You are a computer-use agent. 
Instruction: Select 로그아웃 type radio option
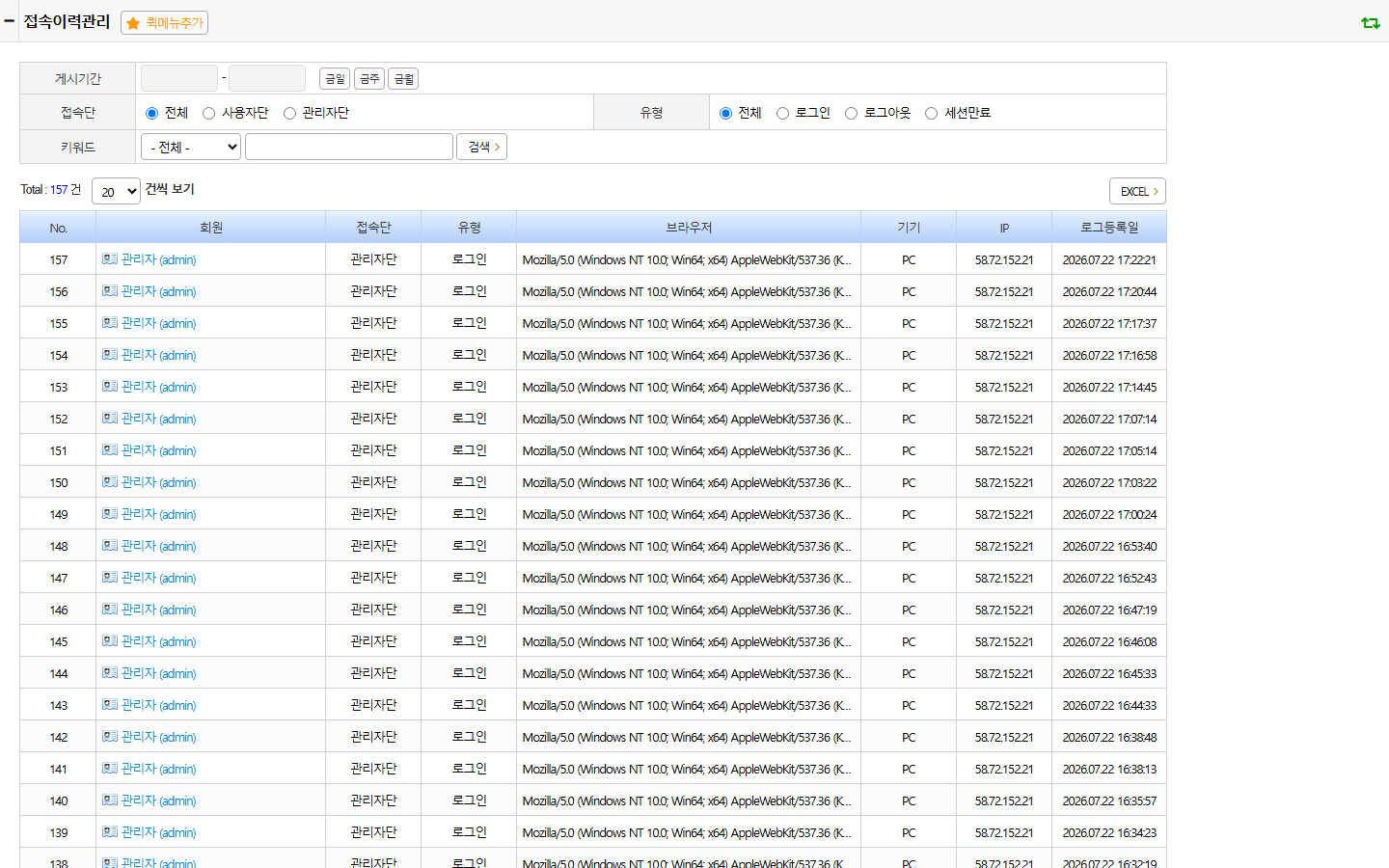point(851,113)
